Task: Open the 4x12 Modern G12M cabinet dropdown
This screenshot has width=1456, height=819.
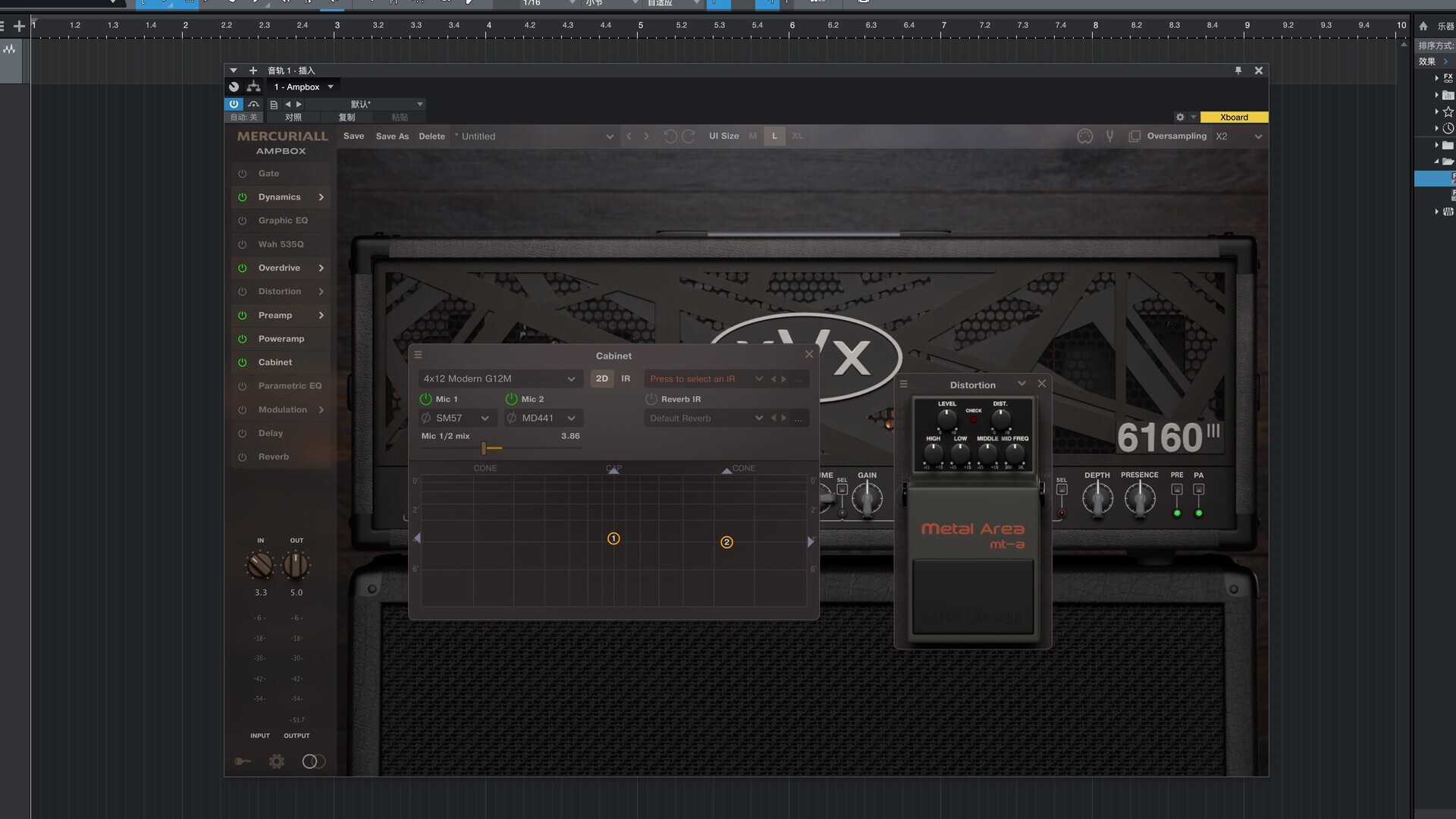Action: [500, 378]
